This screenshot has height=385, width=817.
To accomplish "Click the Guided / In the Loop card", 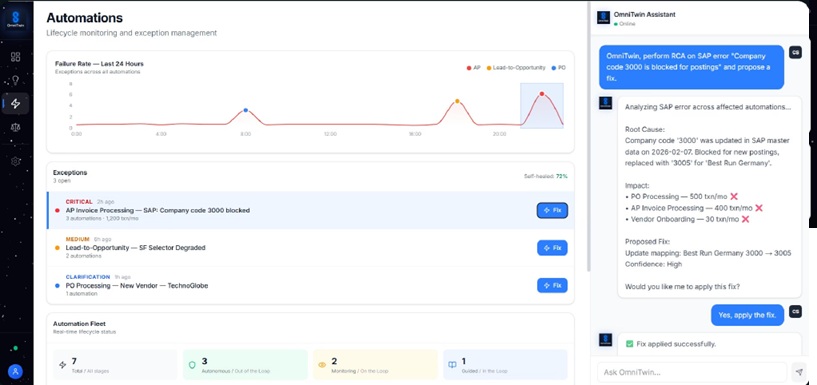I will pyautogui.click(x=505, y=365).
